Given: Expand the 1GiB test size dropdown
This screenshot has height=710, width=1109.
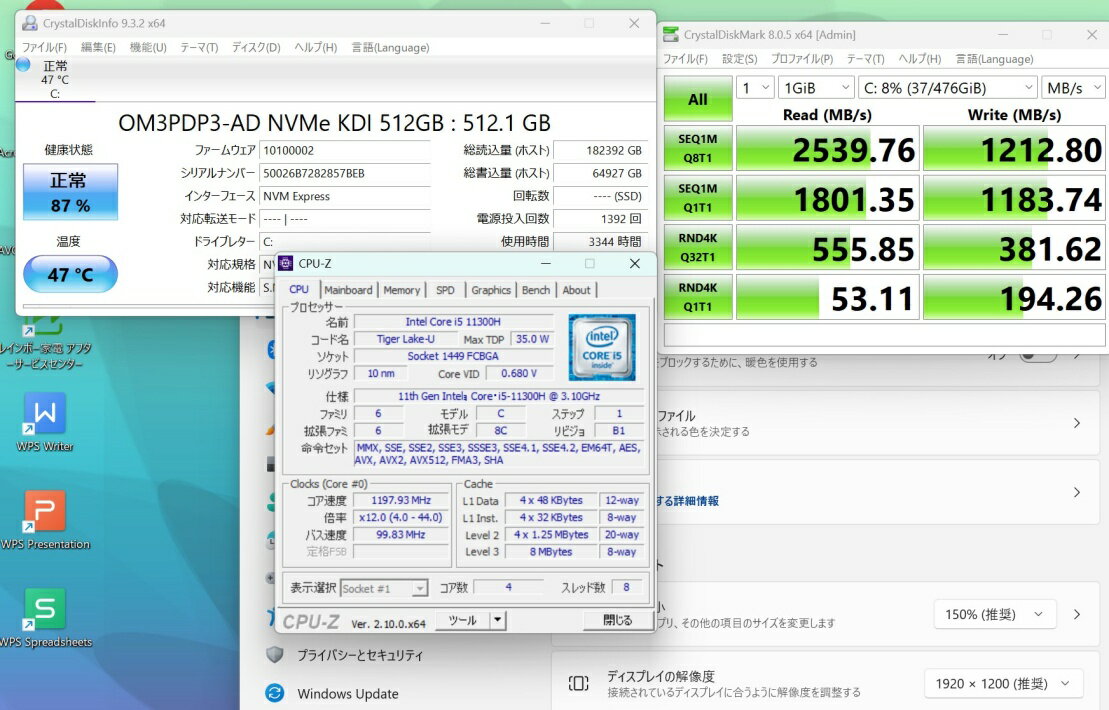Looking at the screenshot, I should tap(816, 88).
